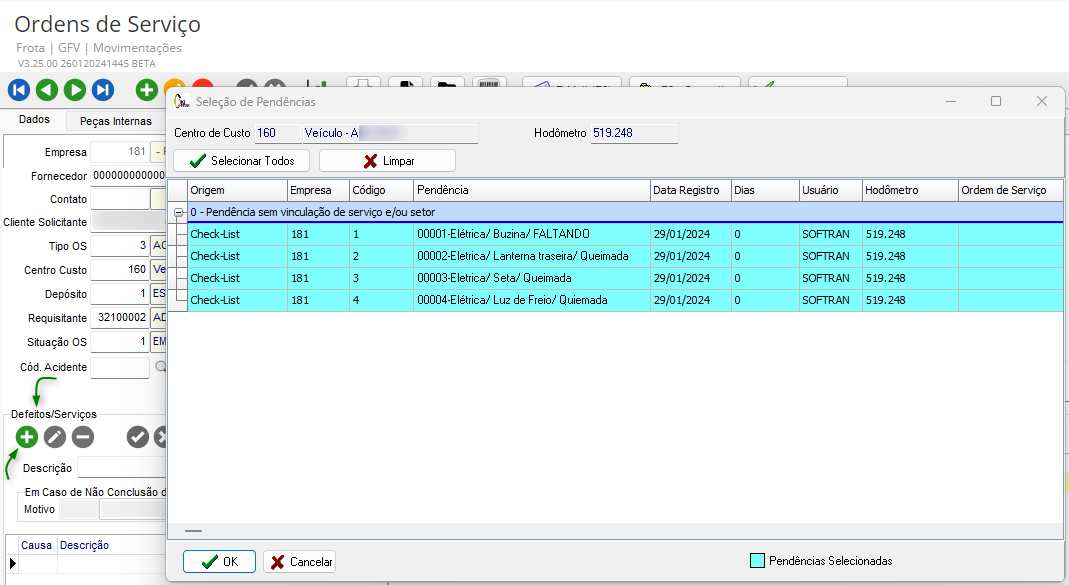Confirm Defeitos/Serviços entry with checkmark icon
The width and height of the screenshot is (1069, 585).
click(137, 437)
